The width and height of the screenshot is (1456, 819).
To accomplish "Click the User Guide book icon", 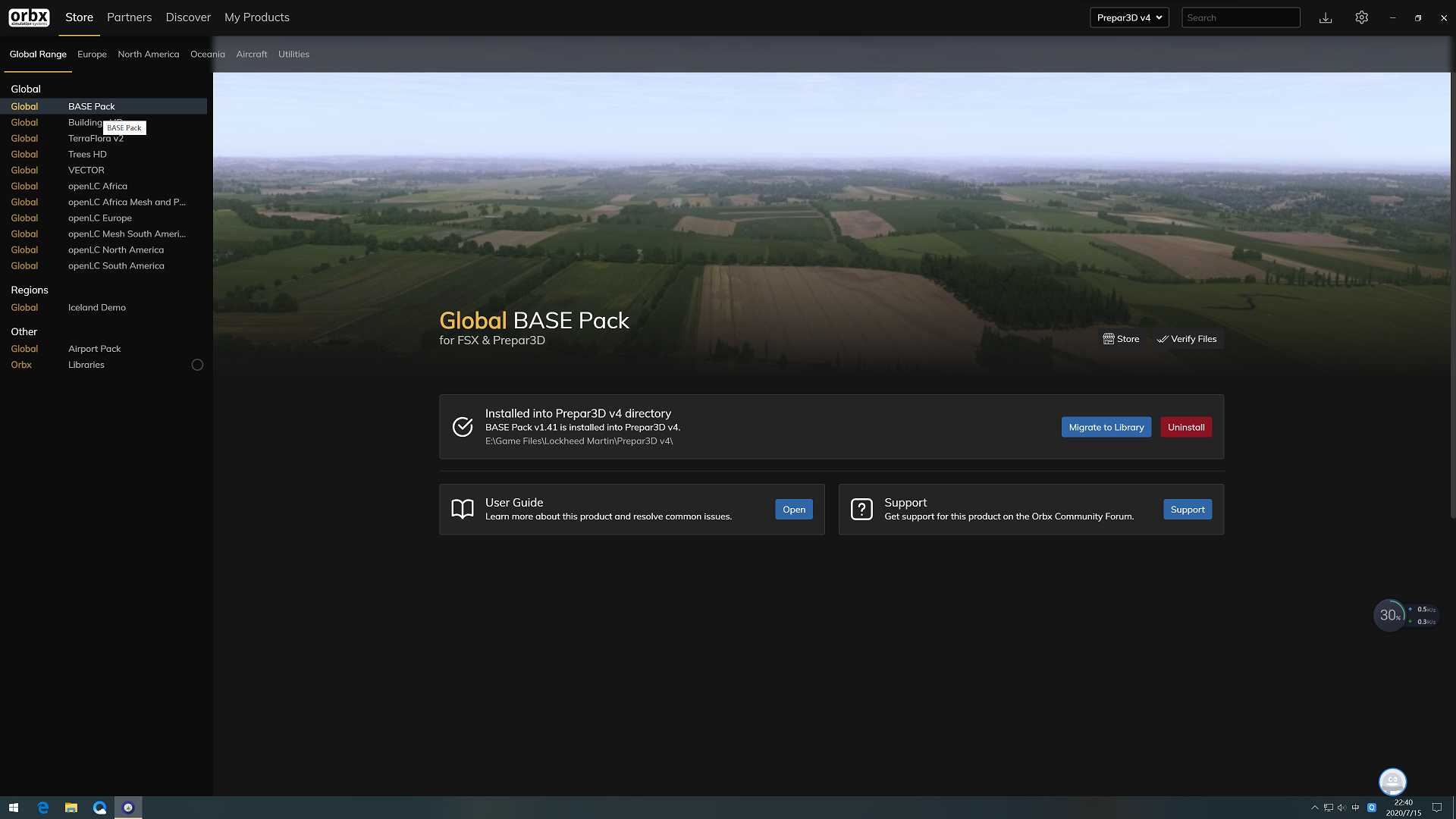I will 463,509.
